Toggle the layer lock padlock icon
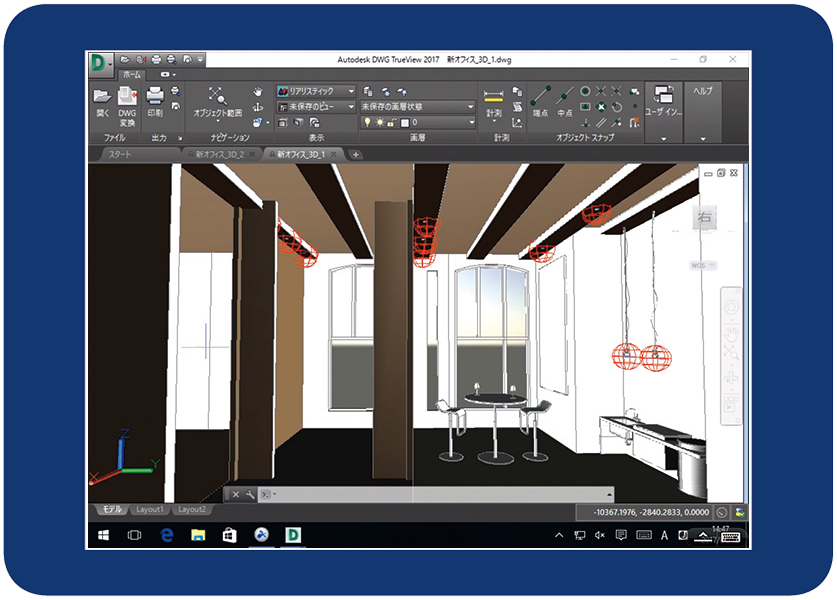Screen dimensions: 837x600 coord(392,123)
